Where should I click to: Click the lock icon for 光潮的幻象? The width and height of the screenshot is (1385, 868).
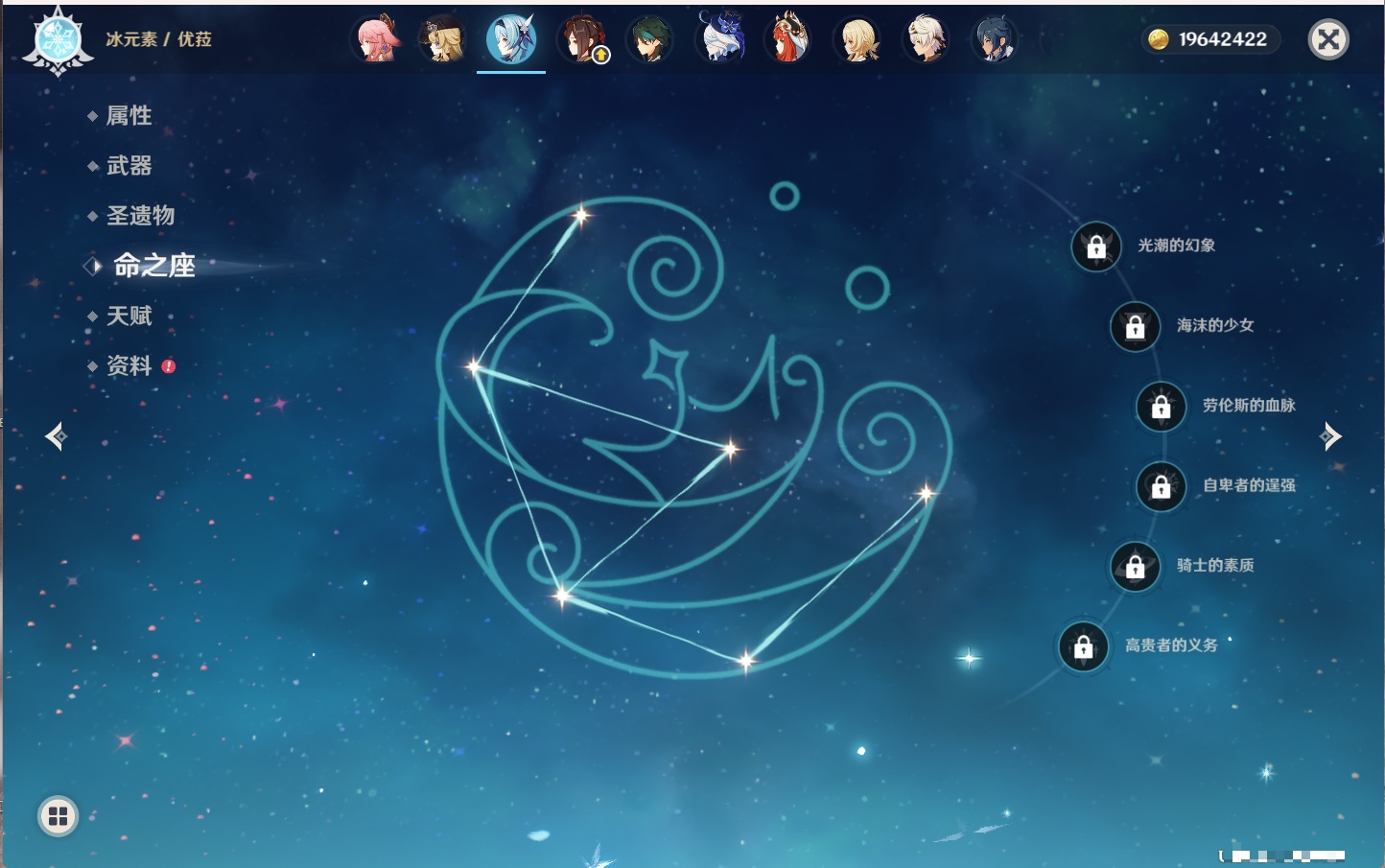1096,247
